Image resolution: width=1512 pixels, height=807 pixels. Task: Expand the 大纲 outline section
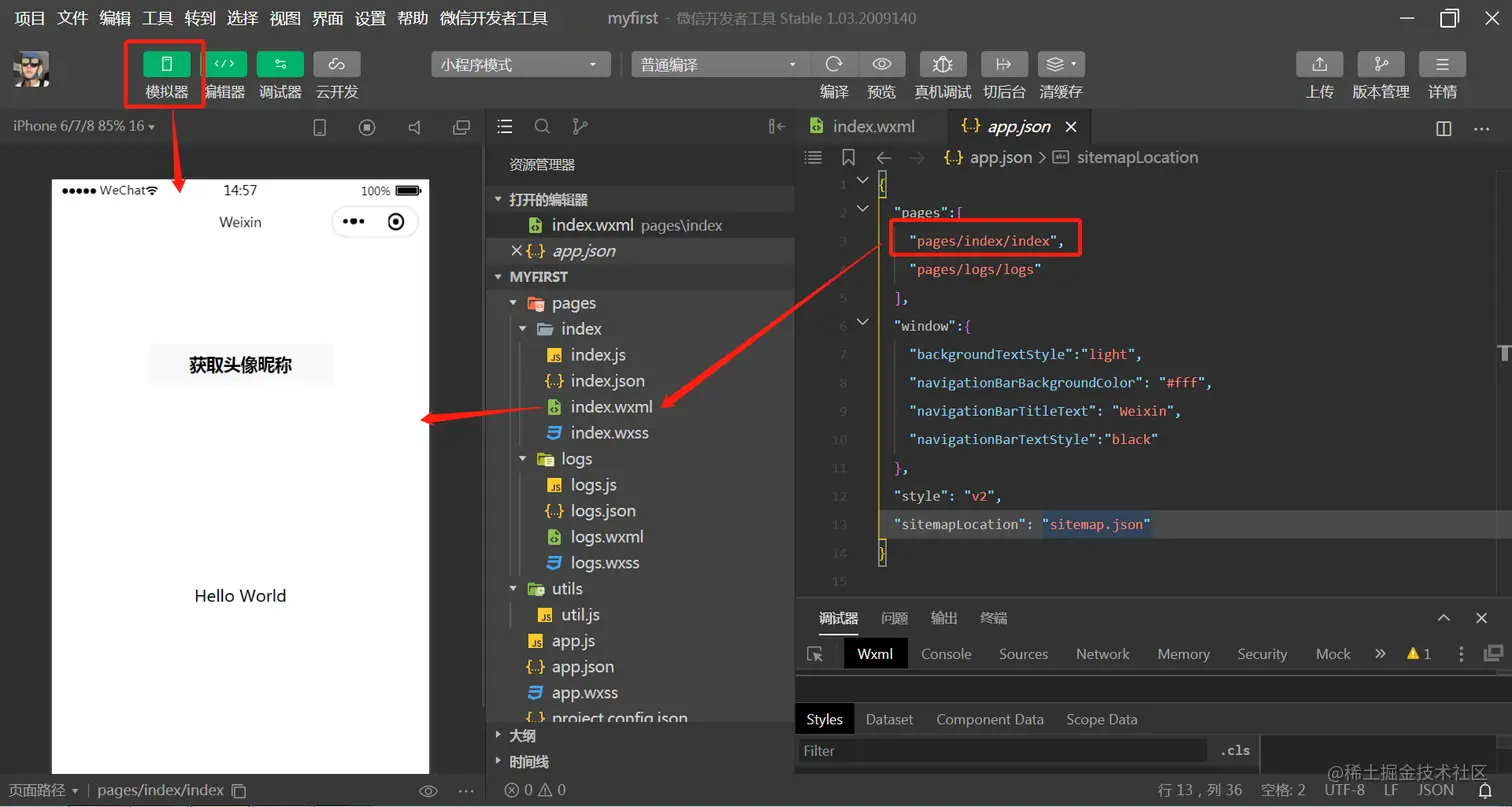coord(640,735)
